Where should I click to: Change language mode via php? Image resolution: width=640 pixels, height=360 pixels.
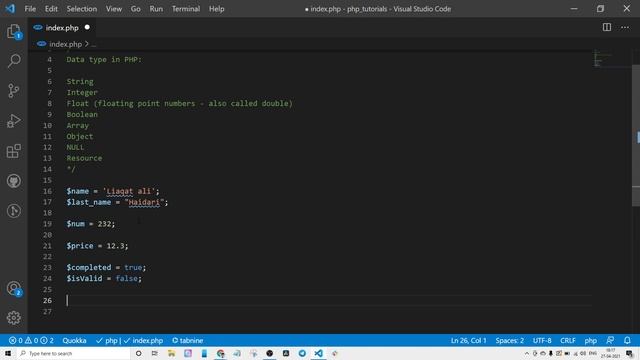tap(591, 340)
